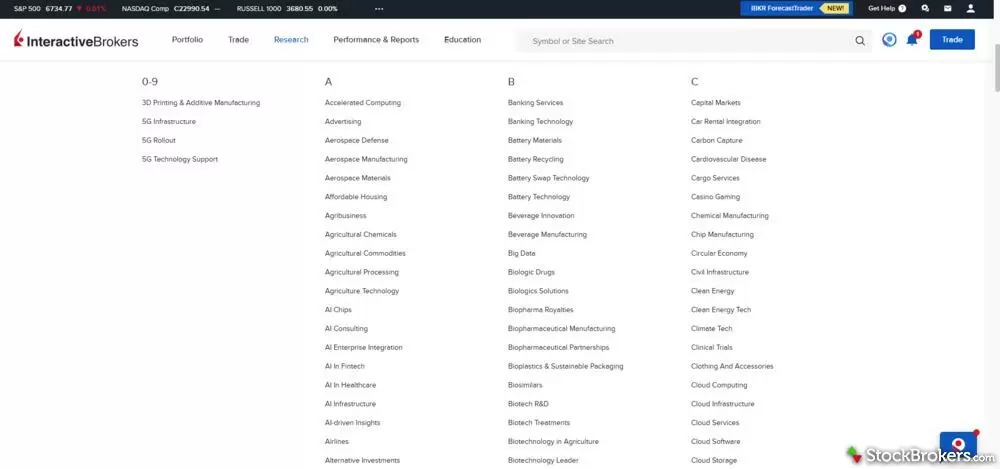Open 3D Printing & Additive Manufacturing theme
Viewport: 1000px width, 469px height.
[x=201, y=103]
